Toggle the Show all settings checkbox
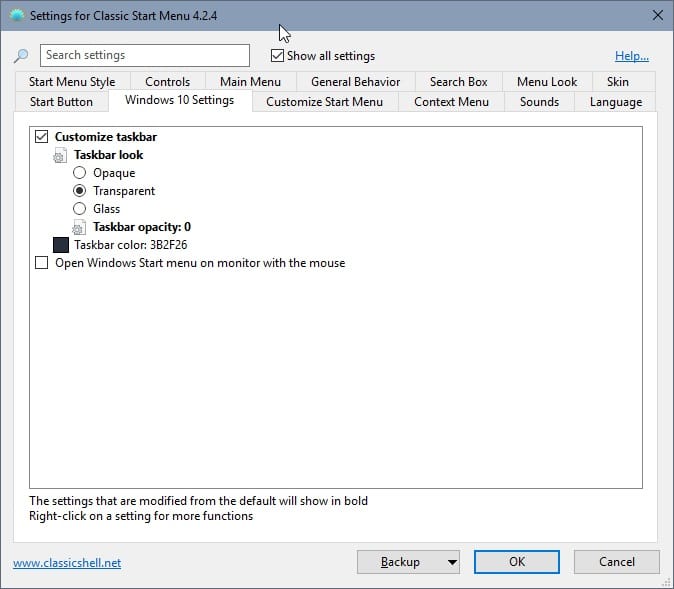 [277, 56]
